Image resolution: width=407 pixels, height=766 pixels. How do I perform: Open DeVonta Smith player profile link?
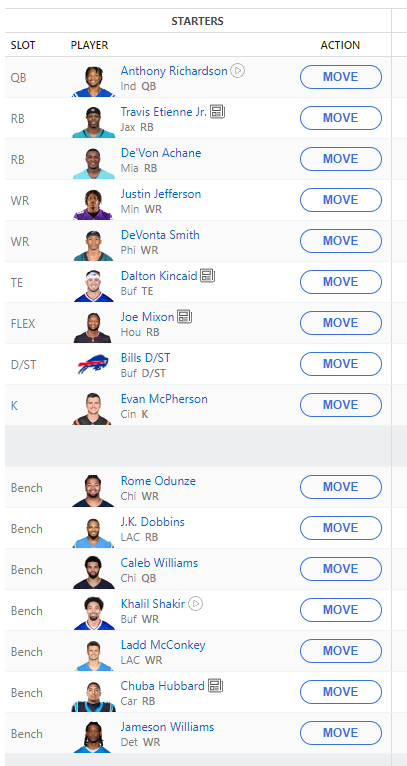click(x=160, y=235)
